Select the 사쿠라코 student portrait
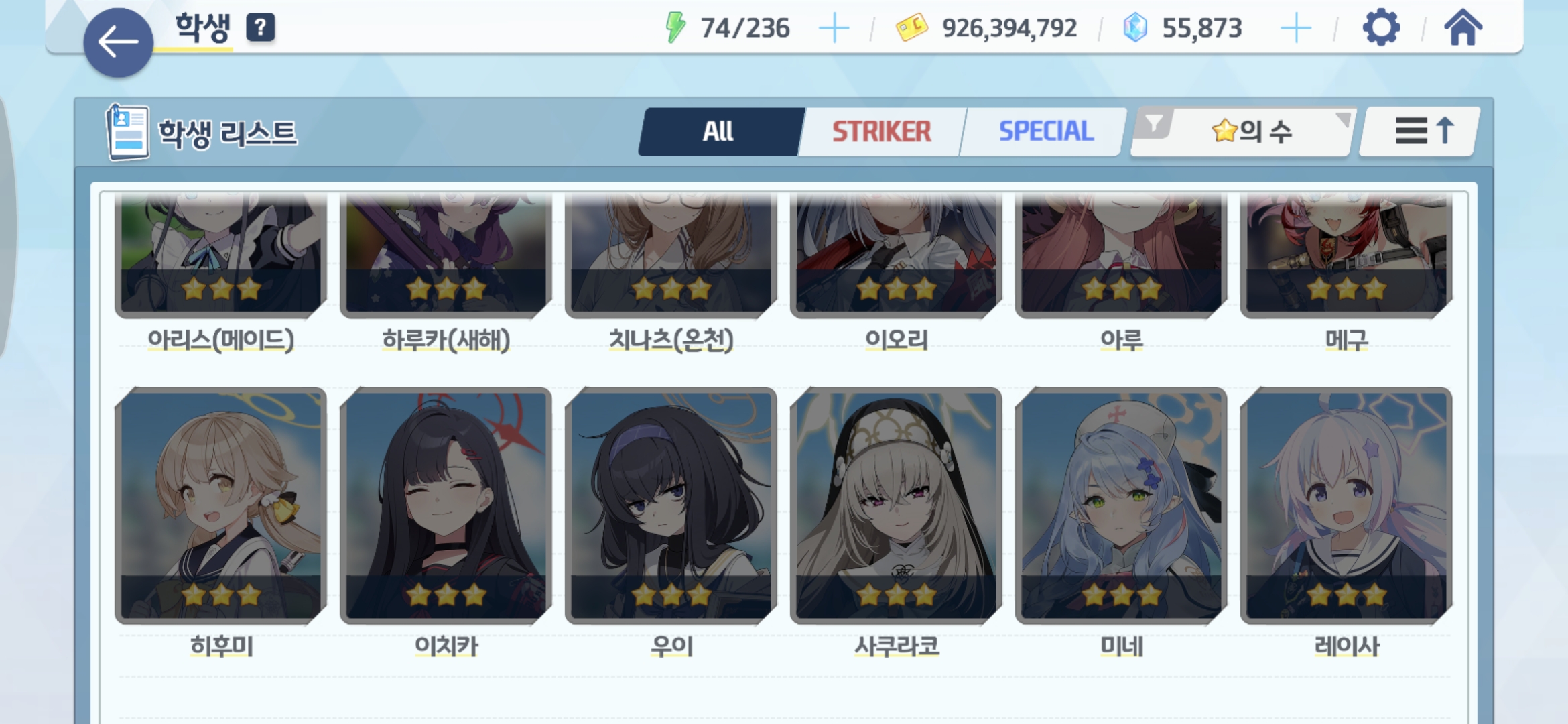The height and width of the screenshot is (724, 1568). click(x=897, y=505)
